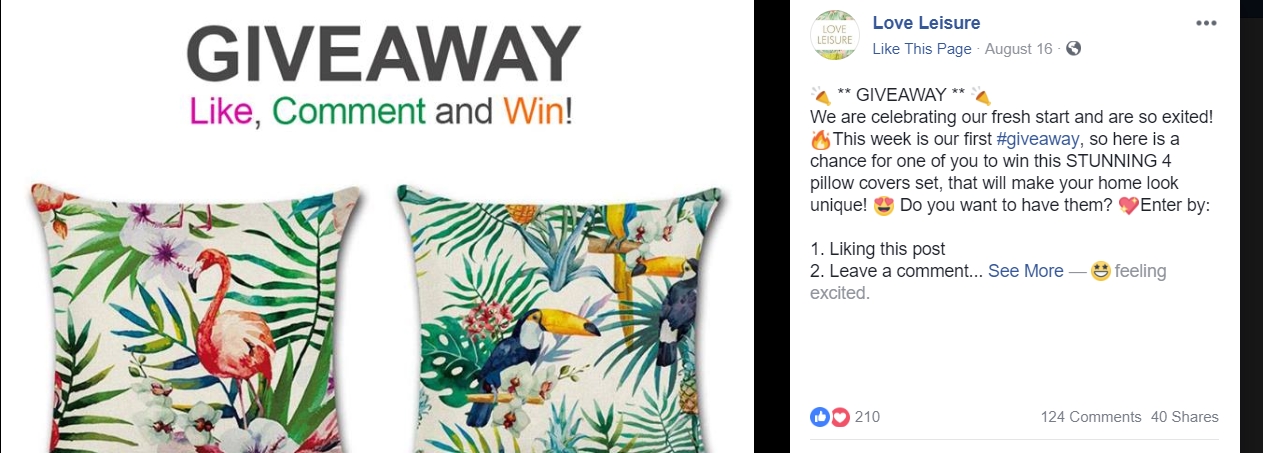Click the blue Like reaction icon
Viewport: 1263px width, 453px height.
pyautogui.click(x=819, y=417)
